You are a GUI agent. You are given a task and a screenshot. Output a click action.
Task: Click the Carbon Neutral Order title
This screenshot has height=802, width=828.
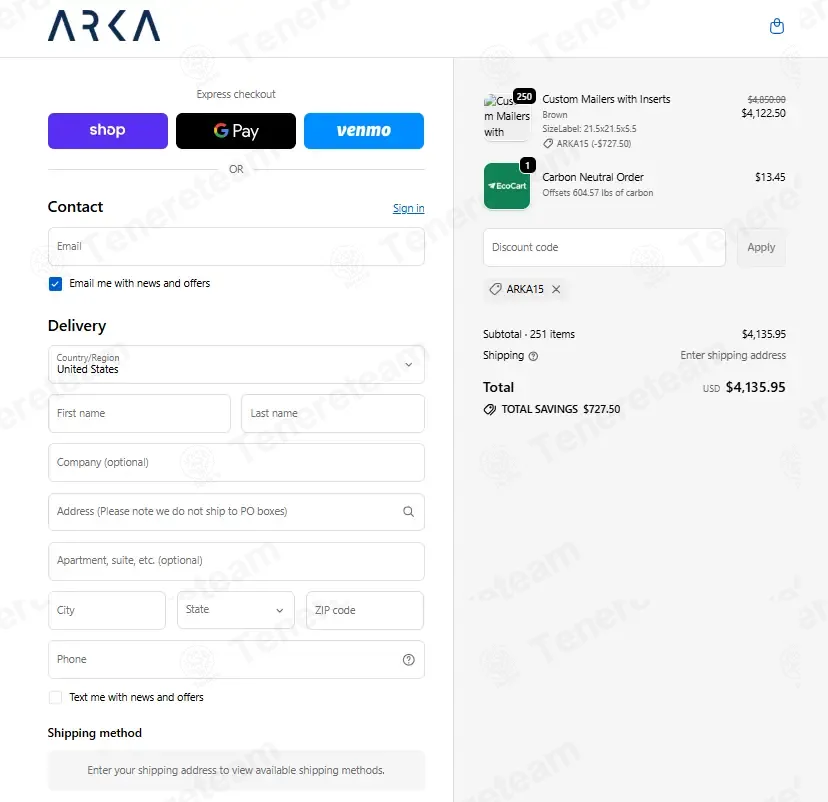(x=592, y=177)
